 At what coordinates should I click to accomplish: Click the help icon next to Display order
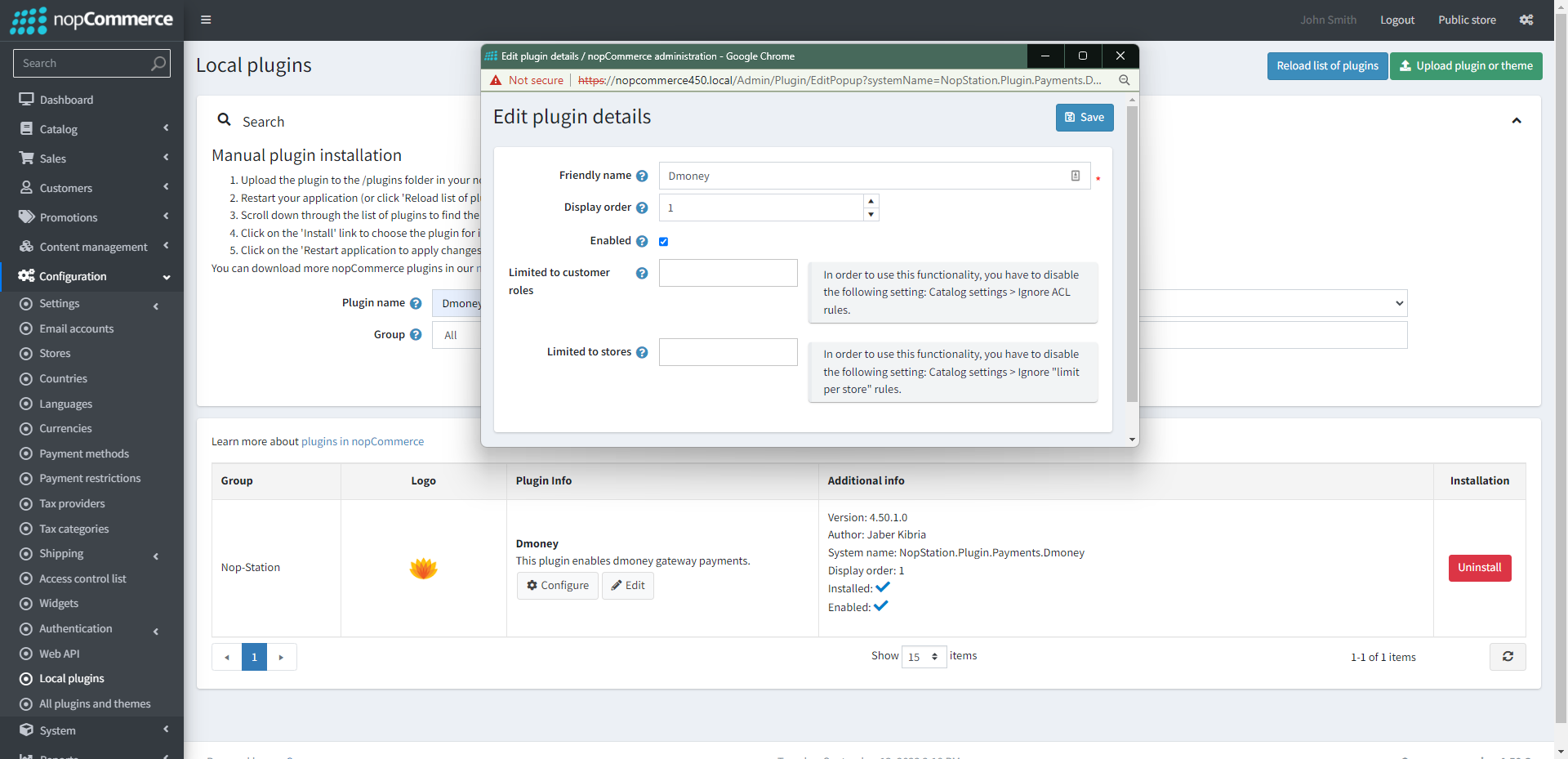click(x=642, y=208)
